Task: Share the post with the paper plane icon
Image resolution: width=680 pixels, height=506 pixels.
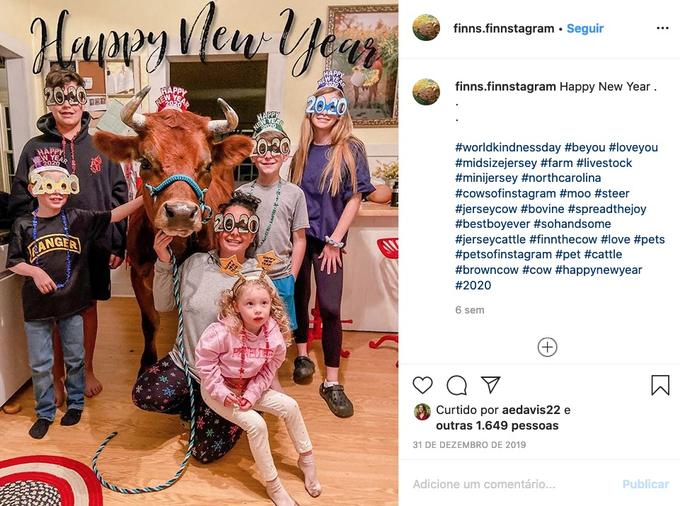Action: click(x=491, y=385)
